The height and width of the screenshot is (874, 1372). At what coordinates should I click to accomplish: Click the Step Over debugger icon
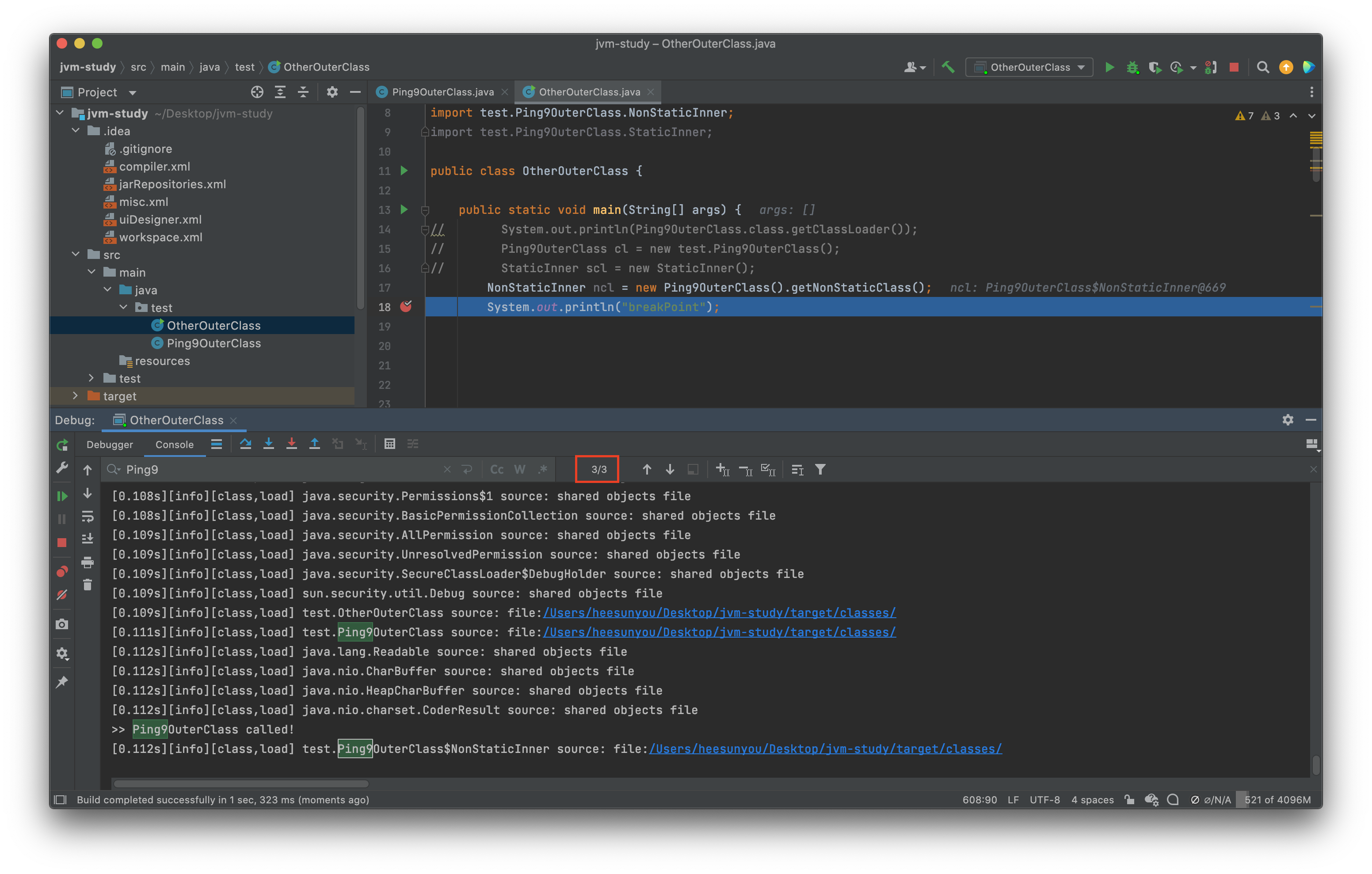tap(246, 444)
